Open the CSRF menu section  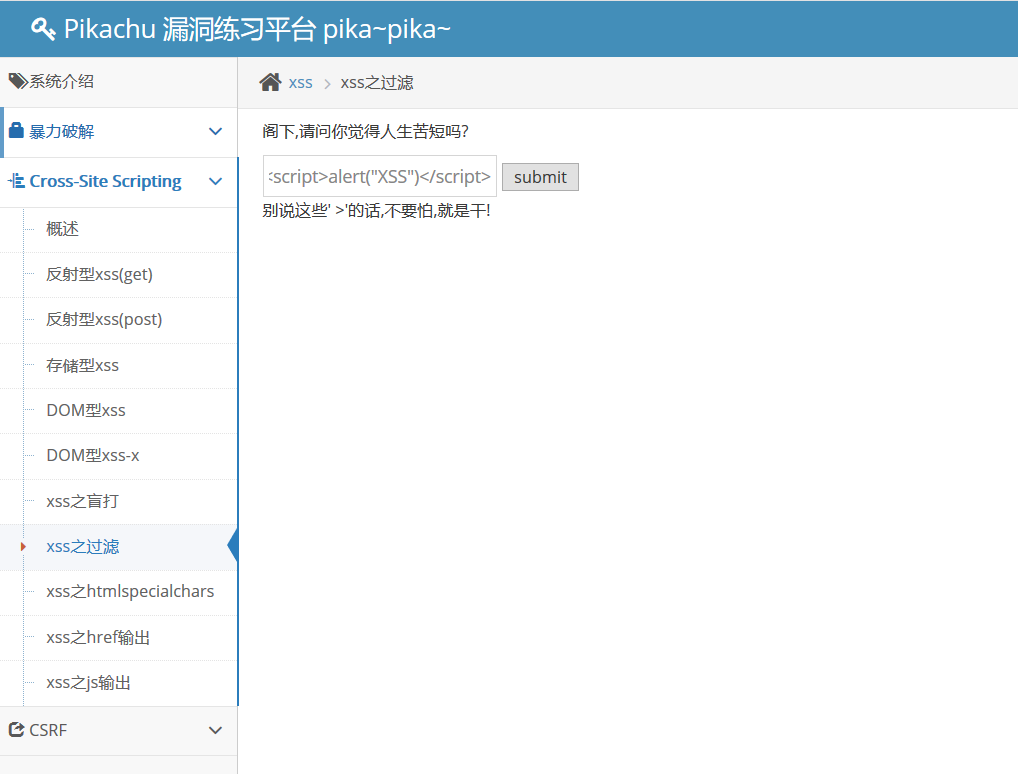(118, 730)
